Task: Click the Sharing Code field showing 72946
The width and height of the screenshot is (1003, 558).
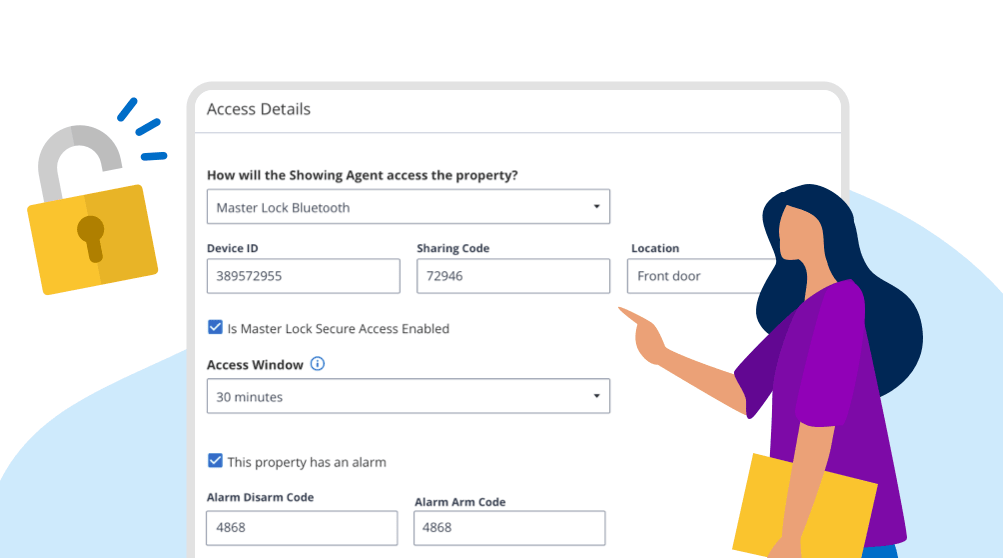Action: (x=513, y=276)
